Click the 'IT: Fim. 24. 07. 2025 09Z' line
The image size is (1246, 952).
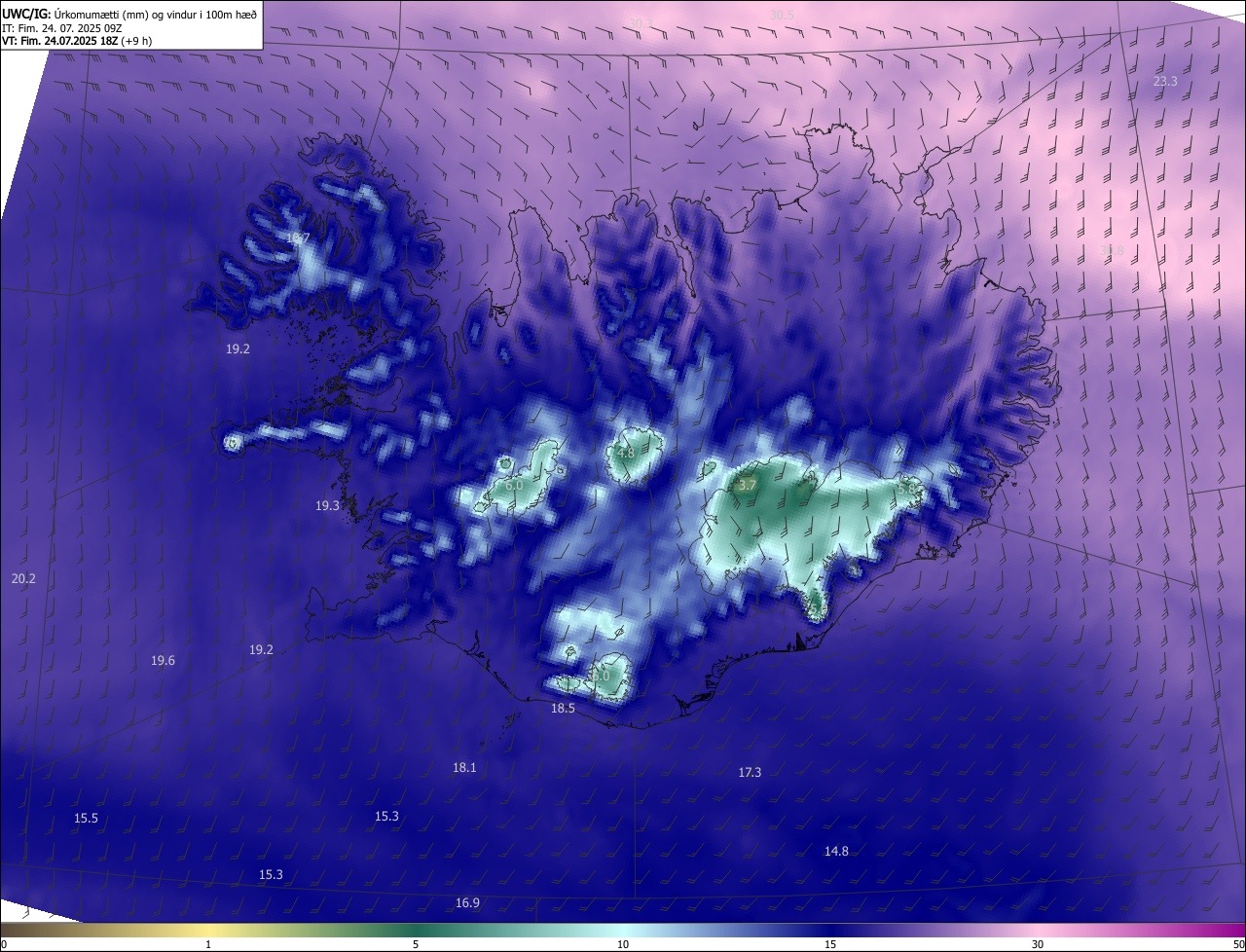(61, 28)
